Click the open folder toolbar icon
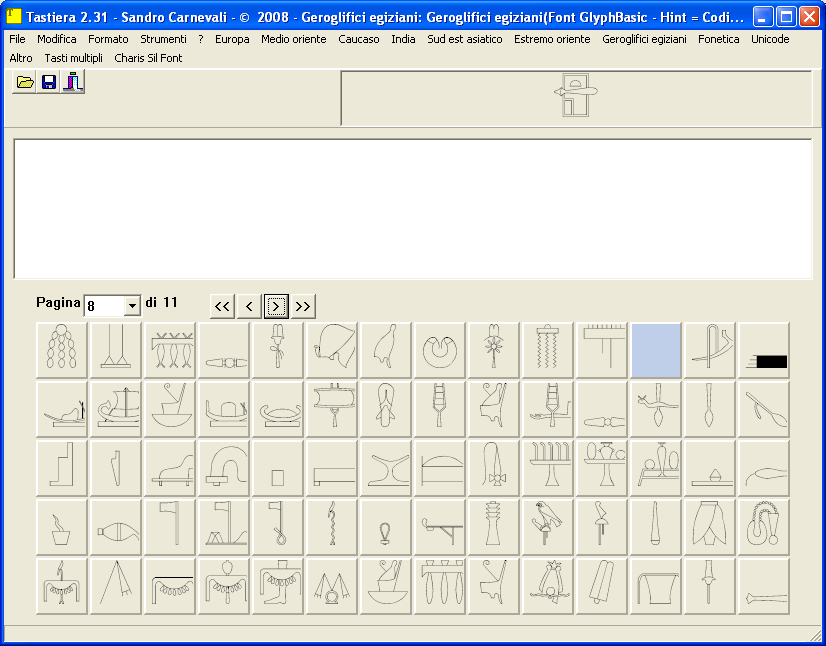 point(24,82)
